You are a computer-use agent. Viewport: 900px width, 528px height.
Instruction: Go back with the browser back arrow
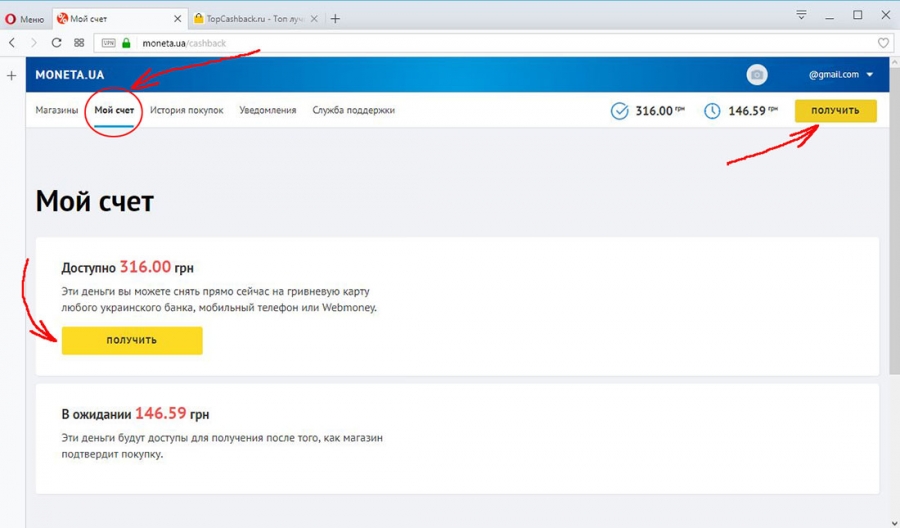12,42
